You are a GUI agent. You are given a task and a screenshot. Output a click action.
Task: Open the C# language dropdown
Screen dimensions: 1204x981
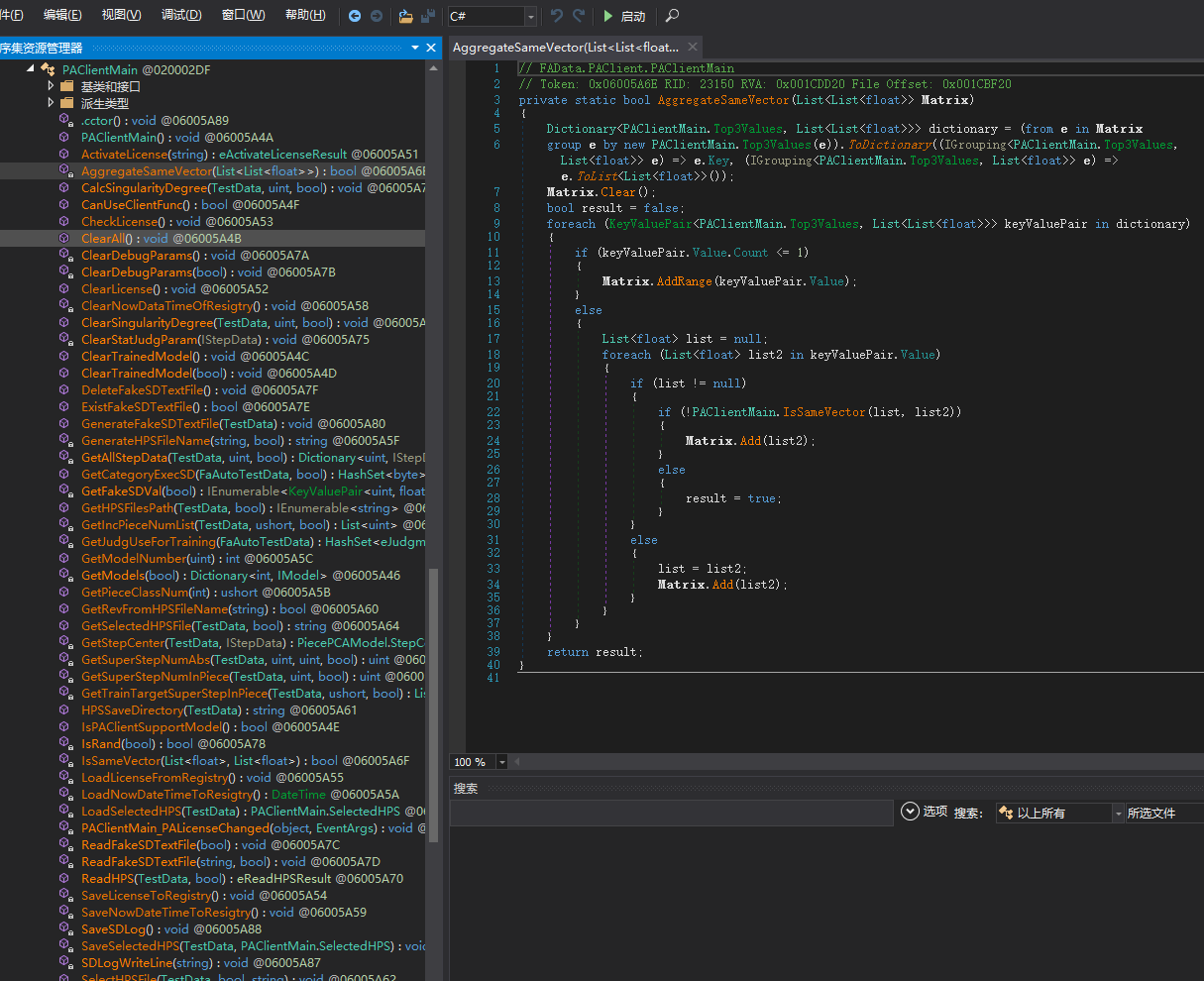[530, 17]
